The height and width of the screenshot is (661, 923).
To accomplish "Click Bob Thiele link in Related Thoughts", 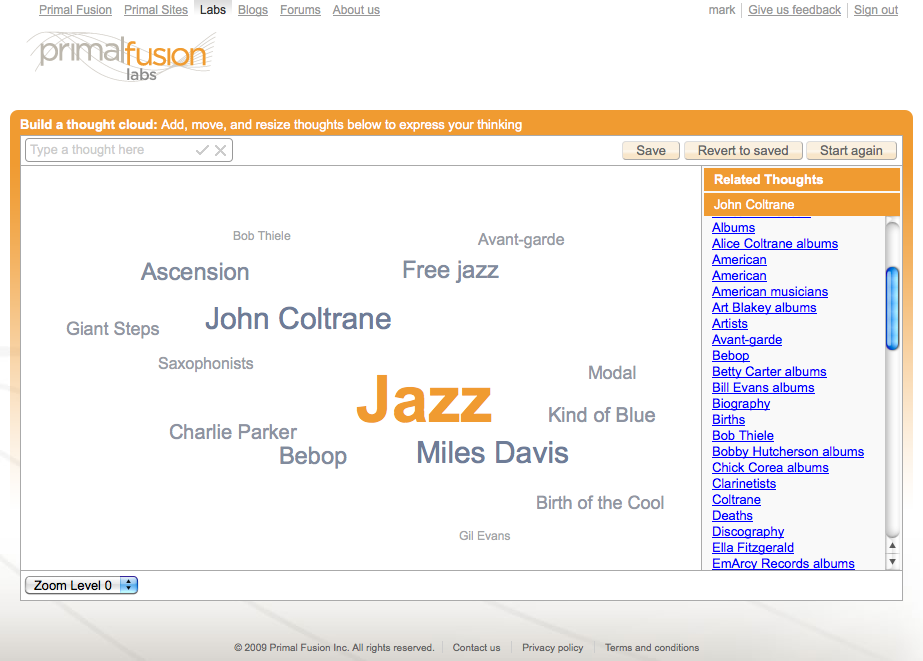I will click(743, 436).
